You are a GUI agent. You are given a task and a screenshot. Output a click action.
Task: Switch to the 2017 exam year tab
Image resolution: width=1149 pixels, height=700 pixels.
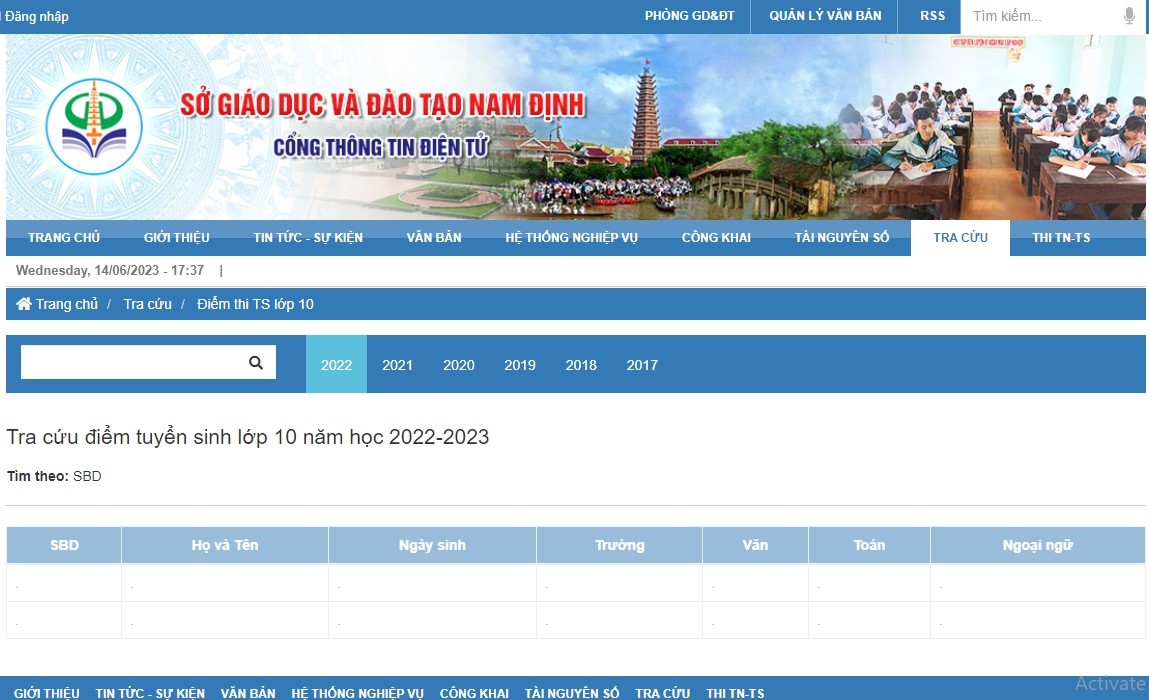pyautogui.click(x=642, y=365)
